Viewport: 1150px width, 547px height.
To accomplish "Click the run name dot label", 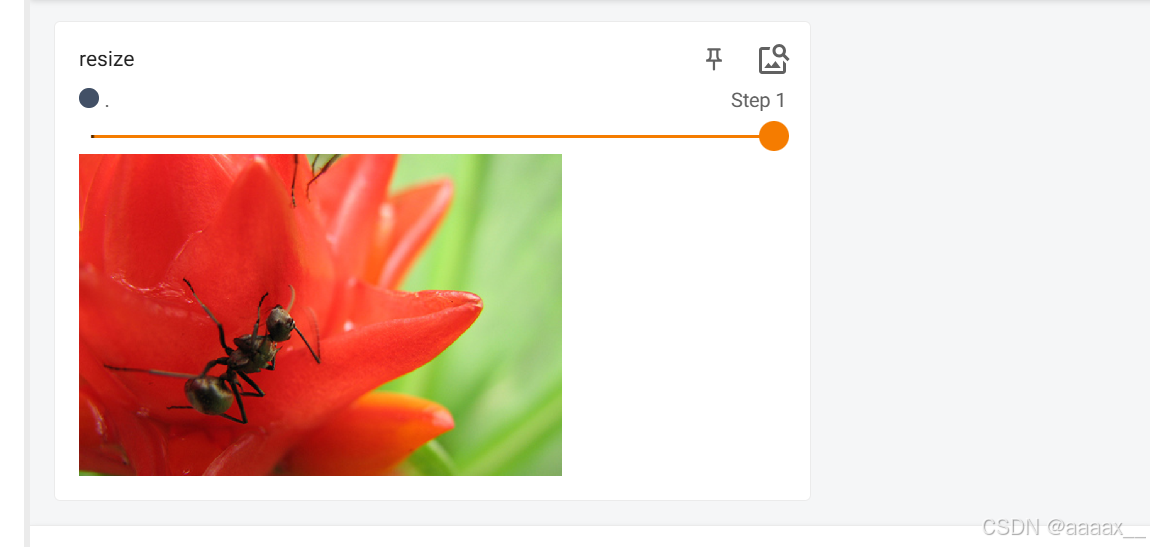I will [107, 104].
